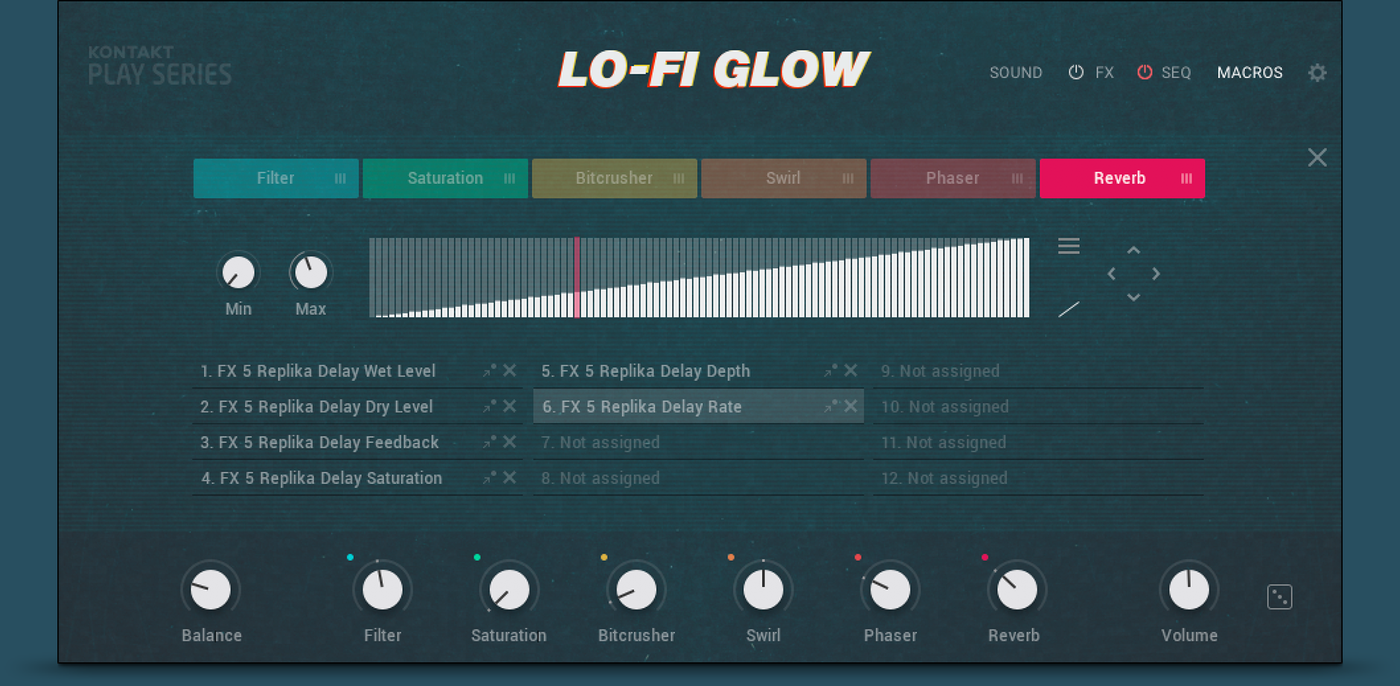Open the SOUND page
The height and width of the screenshot is (686, 1400).
[x=1016, y=73]
